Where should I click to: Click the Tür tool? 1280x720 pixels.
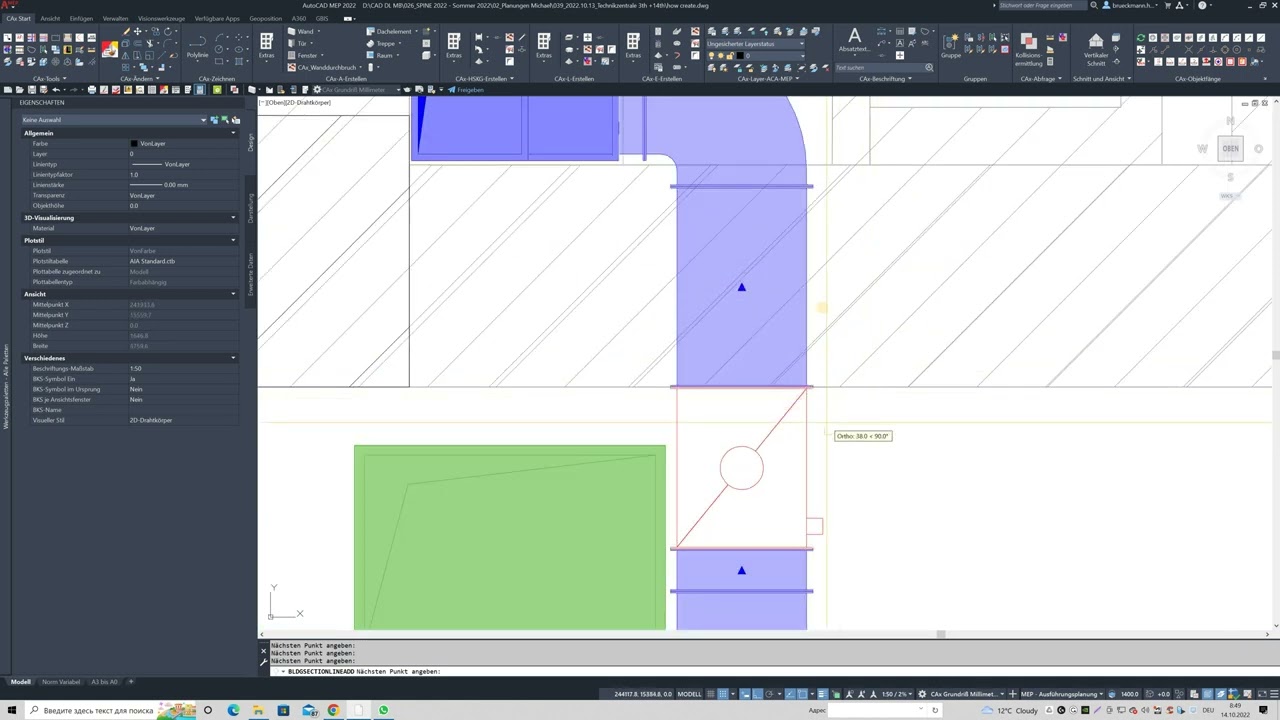pyautogui.click(x=299, y=43)
